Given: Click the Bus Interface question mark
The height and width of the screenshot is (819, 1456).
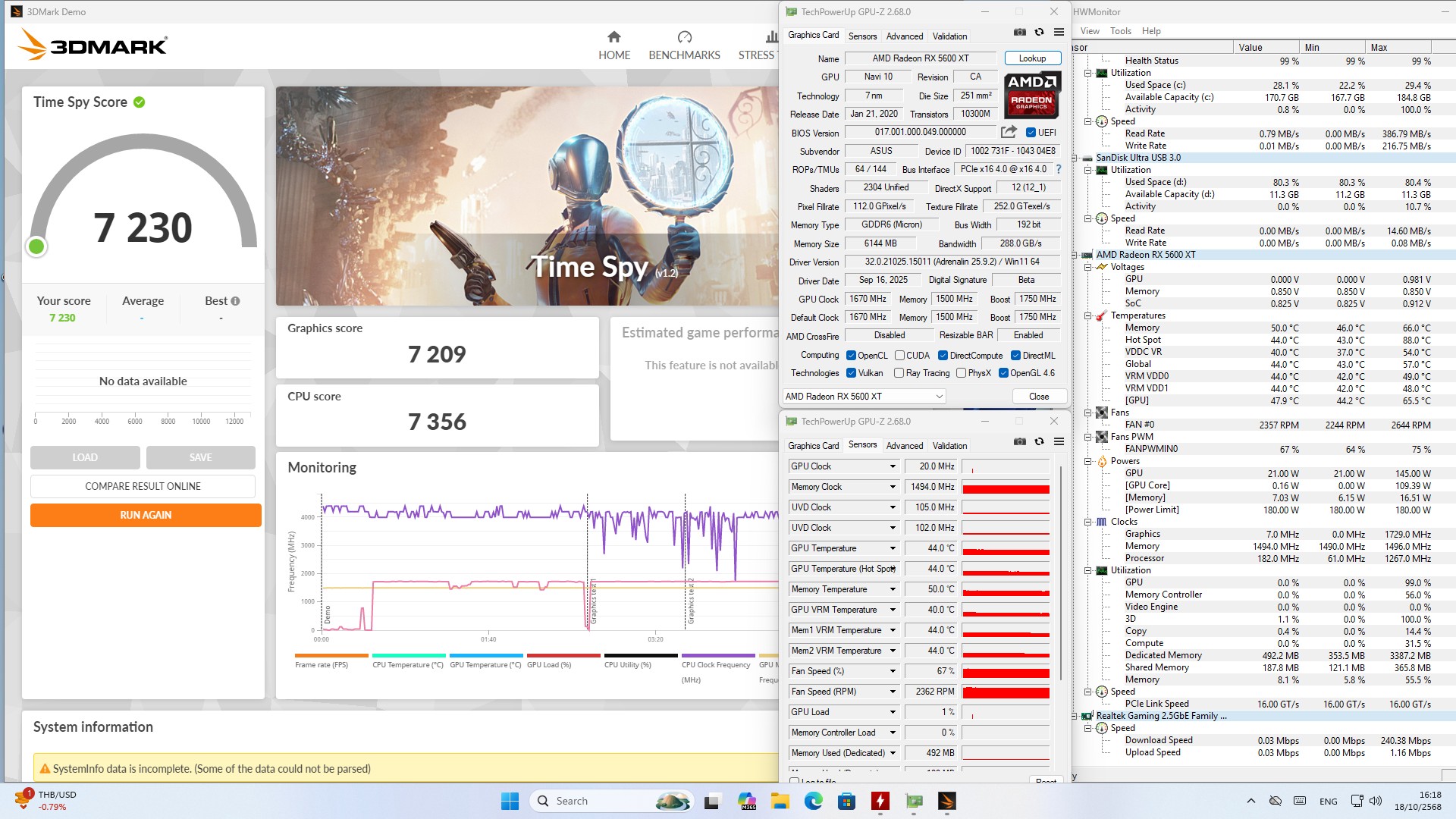Looking at the screenshot, I should 1059,169.
